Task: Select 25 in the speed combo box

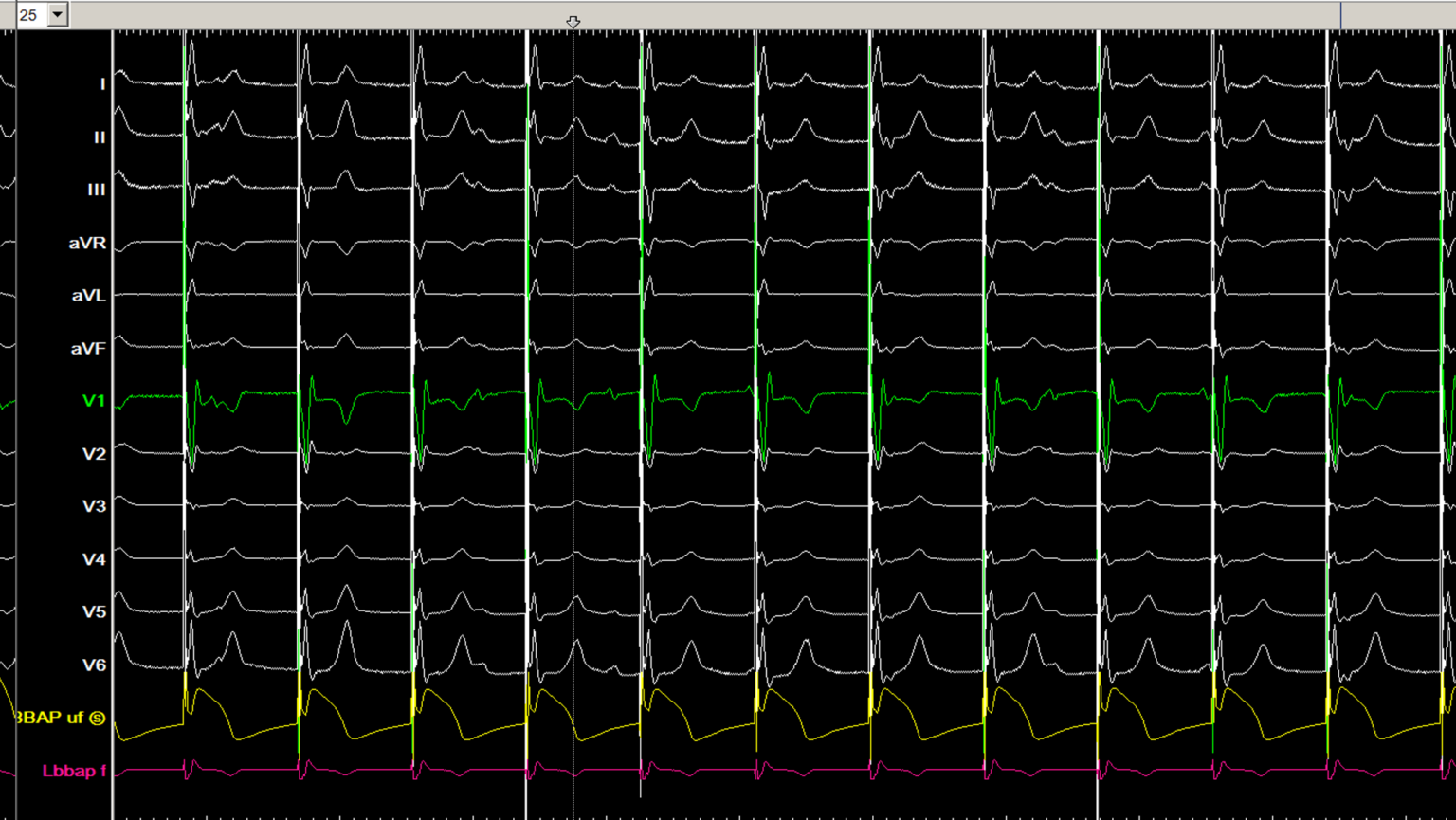Action: (x=28, y=14)
